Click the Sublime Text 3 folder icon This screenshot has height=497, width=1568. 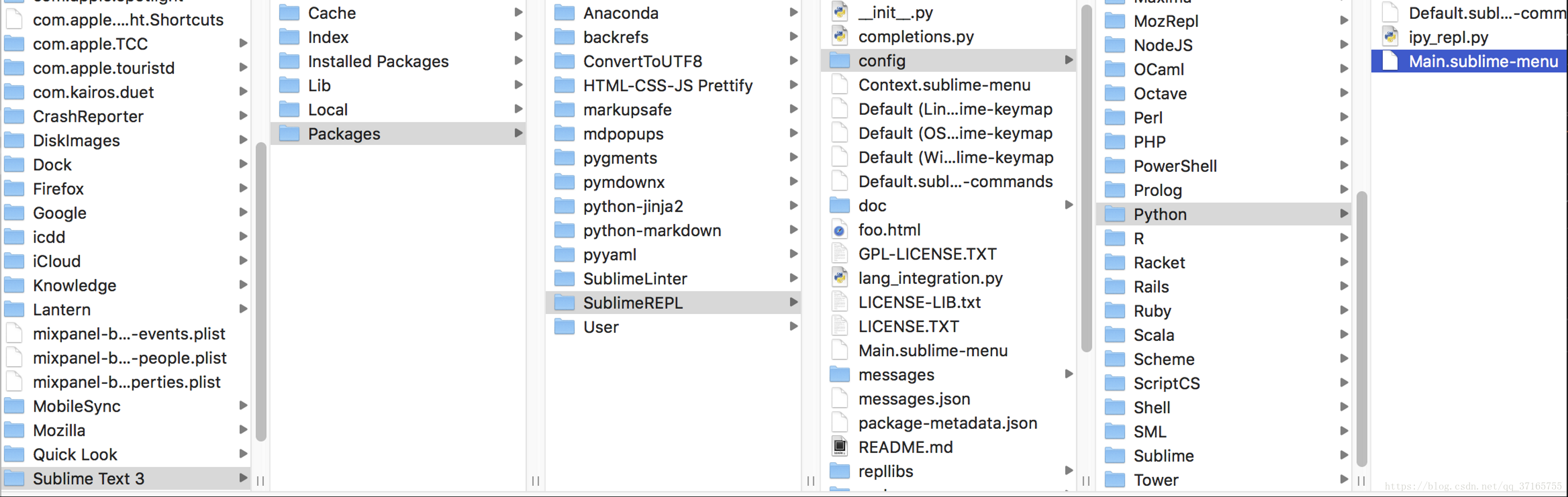pyautogui.click(x=14, y=479)
